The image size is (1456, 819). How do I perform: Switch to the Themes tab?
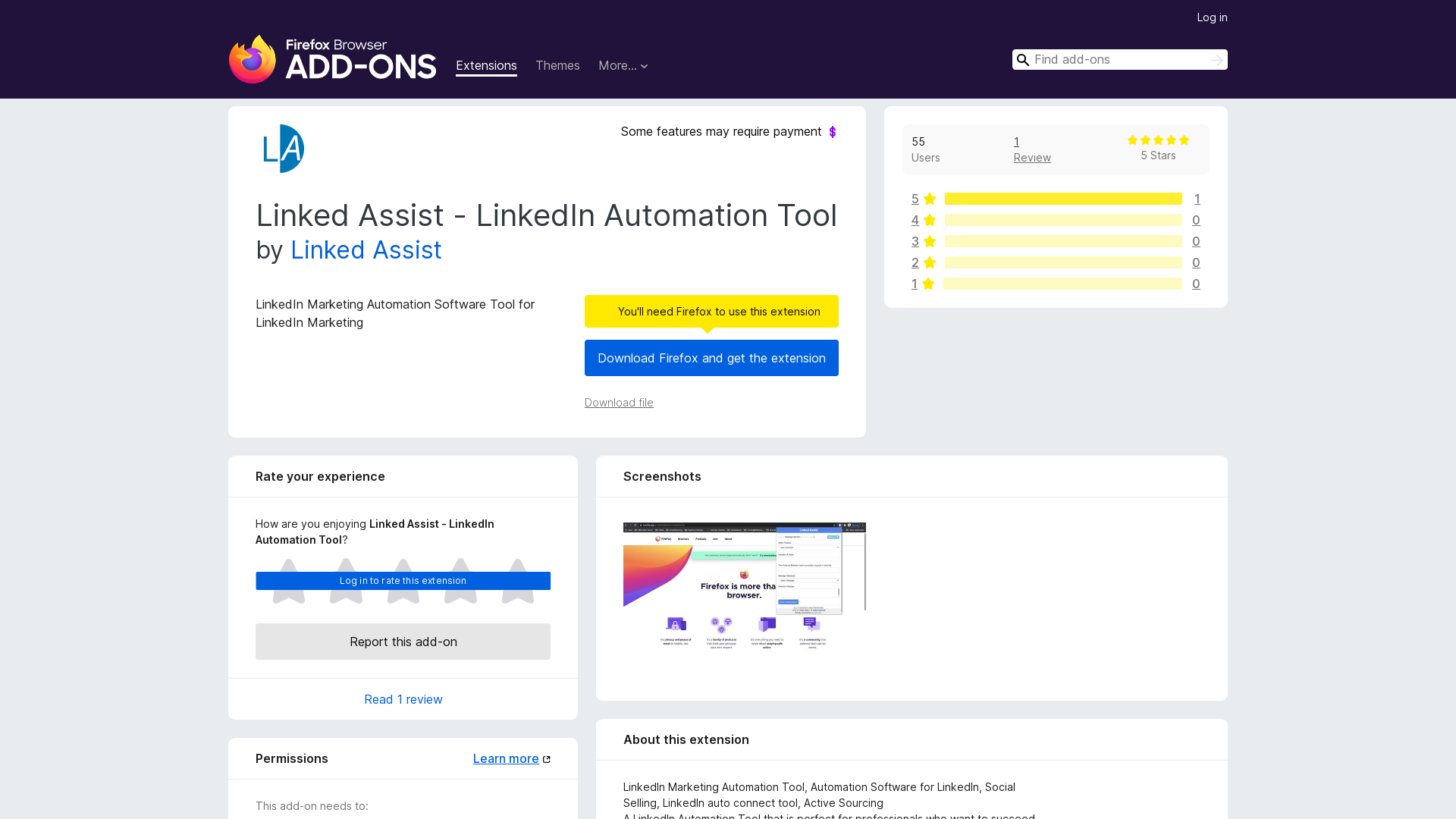tap(557, 66)
